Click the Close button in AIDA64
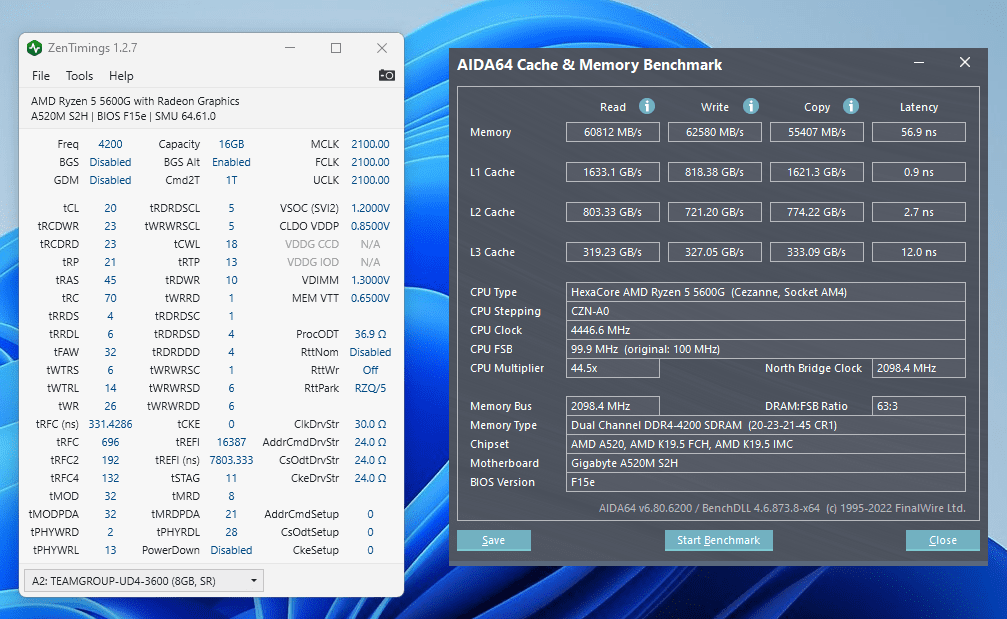Viewport: 1007px width, 619px height. pos(943,540)
